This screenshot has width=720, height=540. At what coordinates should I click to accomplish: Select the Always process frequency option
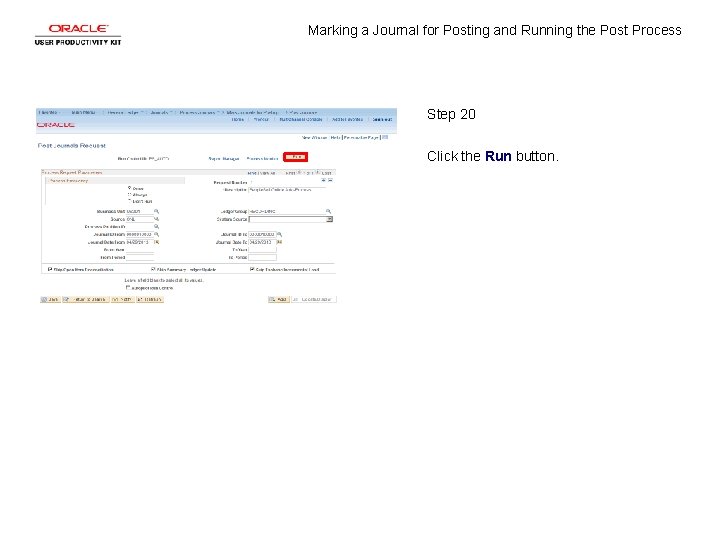129,194
